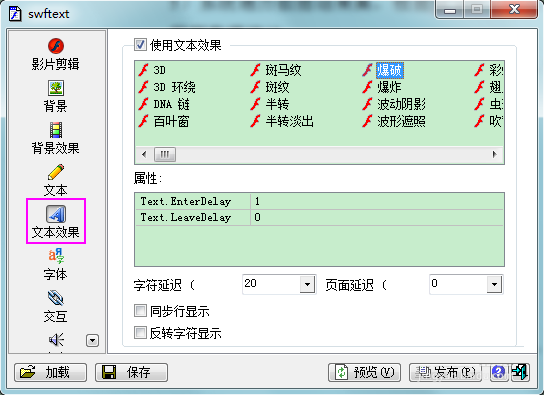Click the effects list scrollbar thumb

point(165,154)
